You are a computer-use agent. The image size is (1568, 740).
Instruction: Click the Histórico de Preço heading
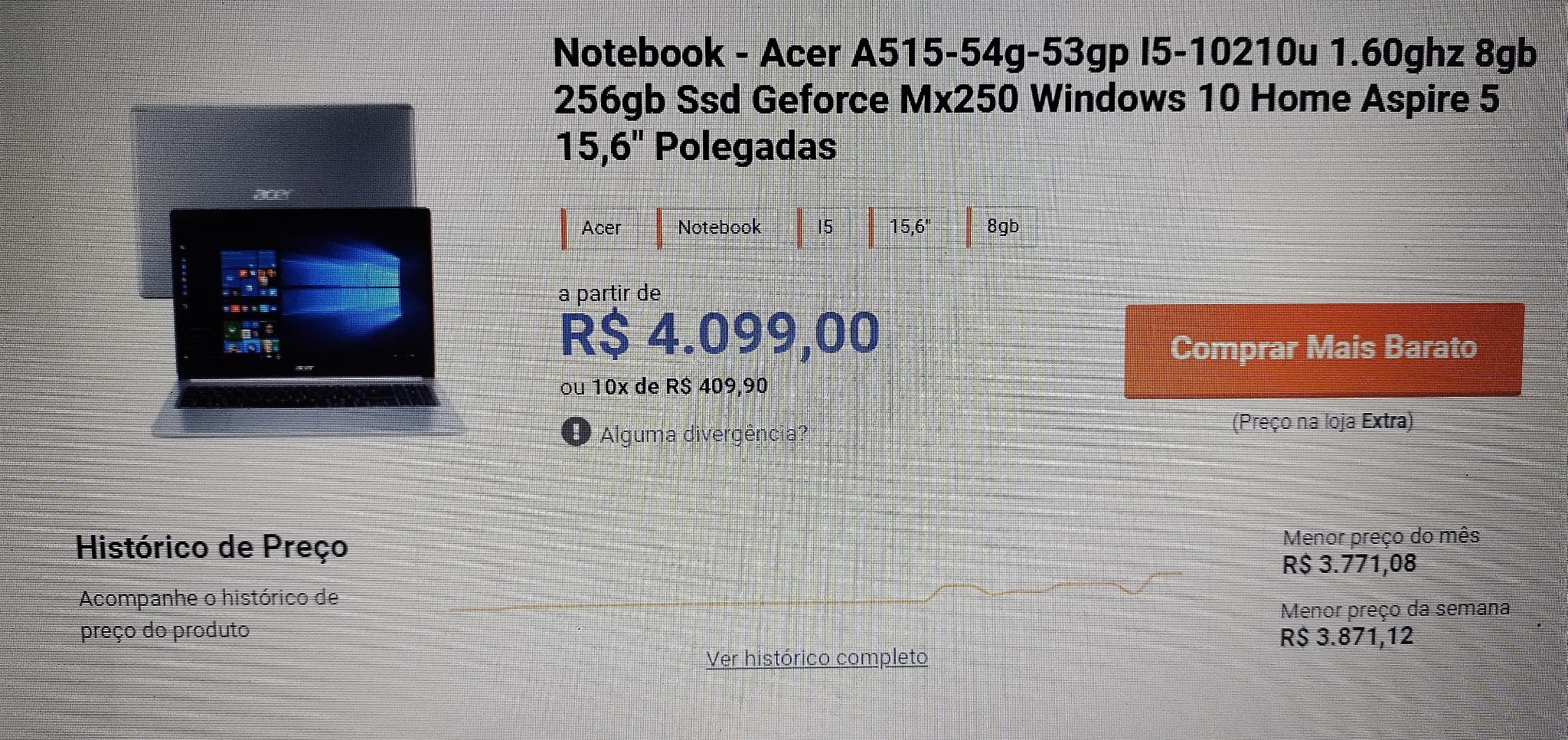(x=212, y=547)
